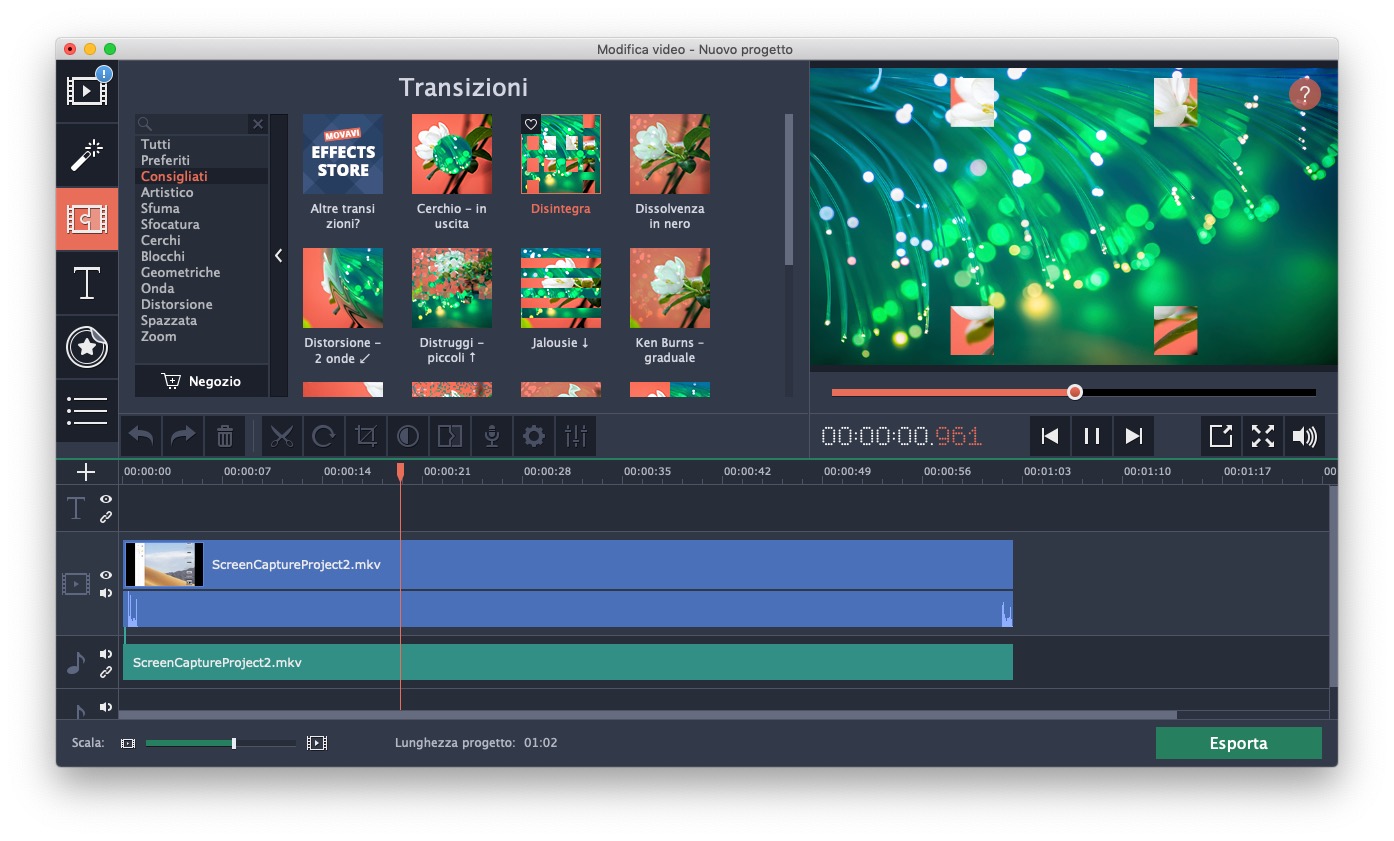Enter full screen preview mode
The width and height of the screenshot is (1394, 841).
pyautogui.click(x=1263, y=436)
